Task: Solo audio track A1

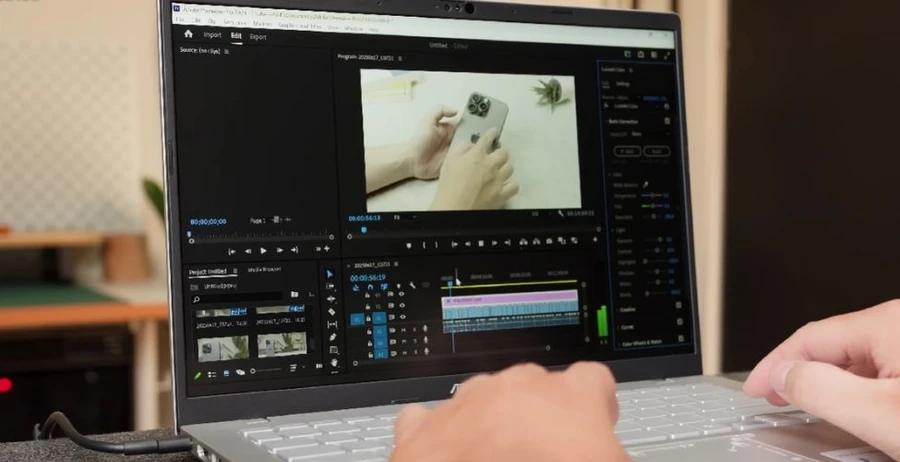Action: pyautogui.click(x=414, y=329)
